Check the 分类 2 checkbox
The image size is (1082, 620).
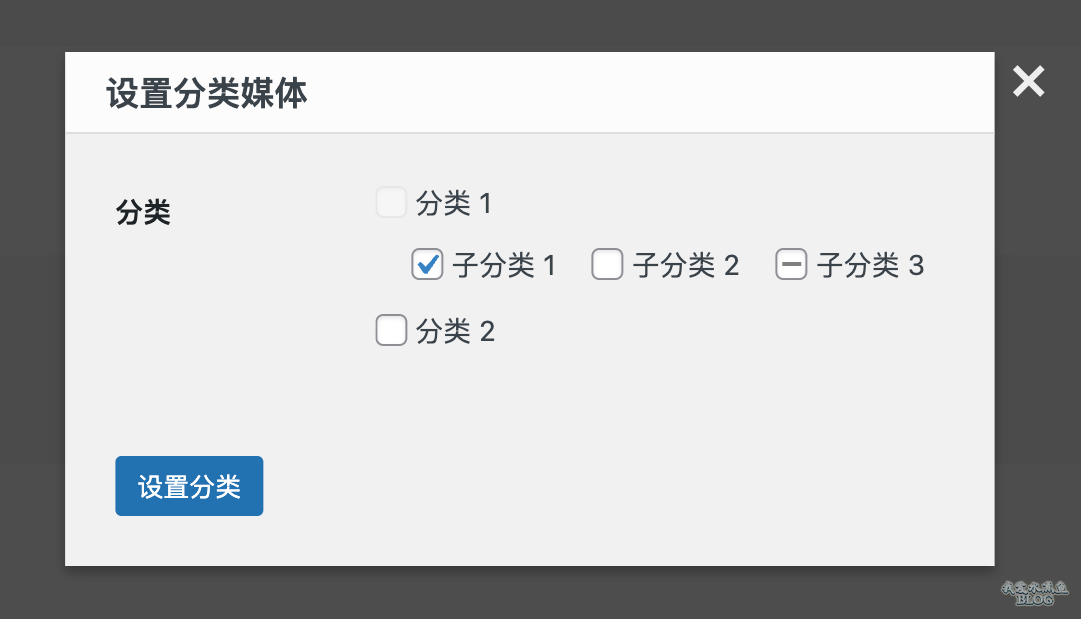click(x=391, y=330)
